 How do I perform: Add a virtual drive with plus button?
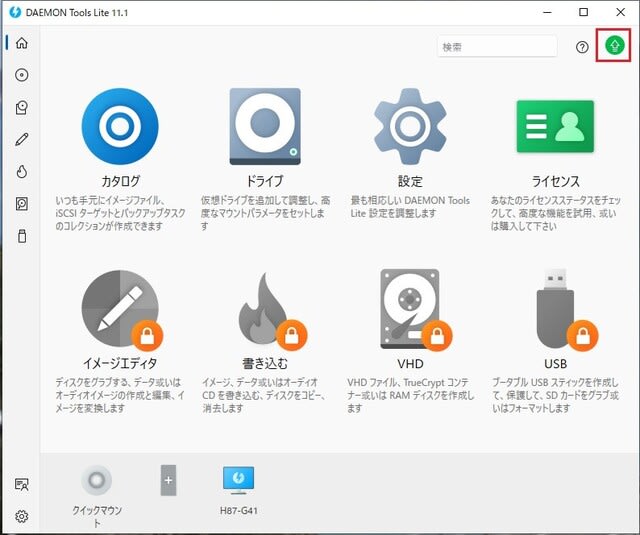(x=168, y=480)
